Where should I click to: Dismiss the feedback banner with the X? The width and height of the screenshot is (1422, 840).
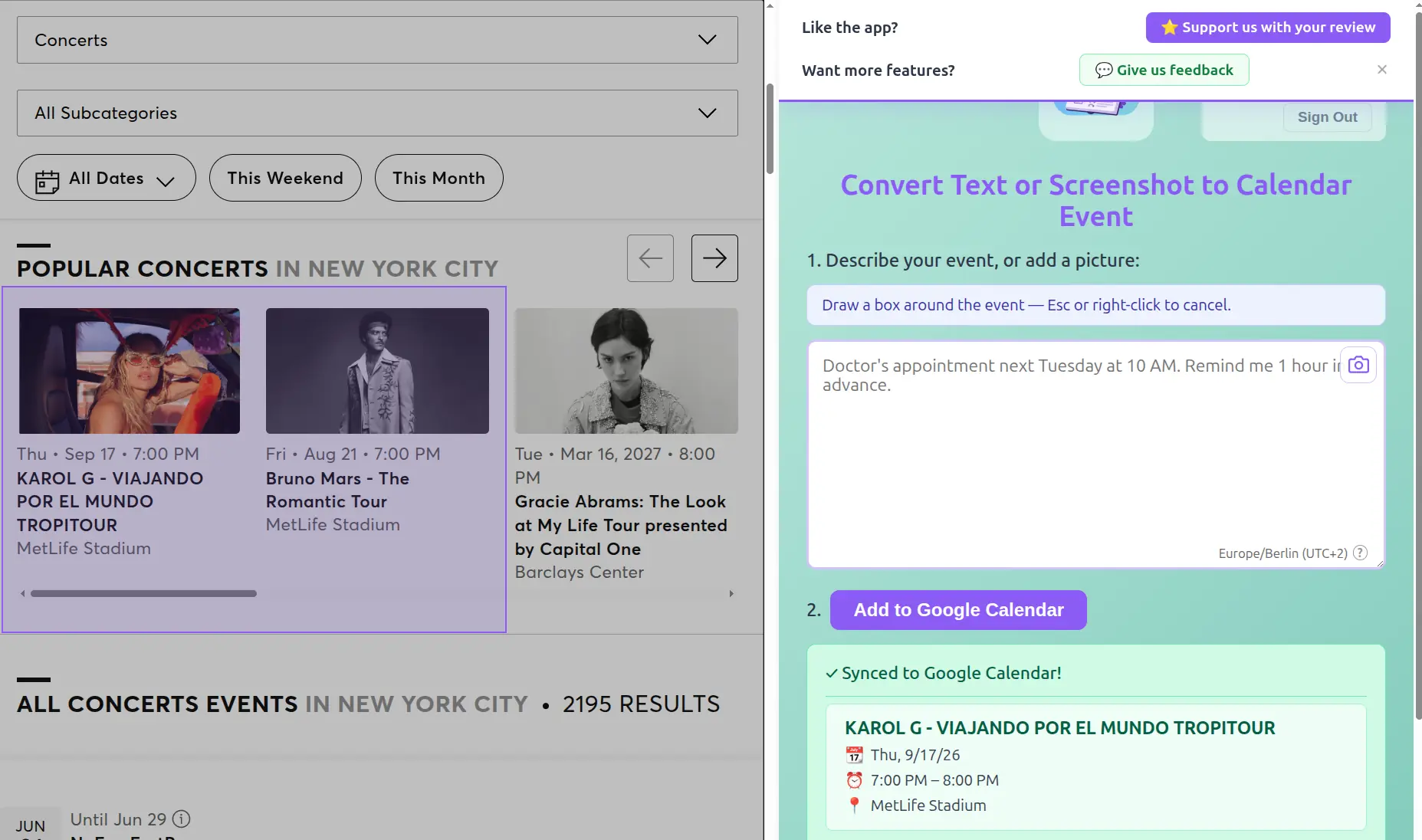pyautogui.click(x=1382, y=70)
